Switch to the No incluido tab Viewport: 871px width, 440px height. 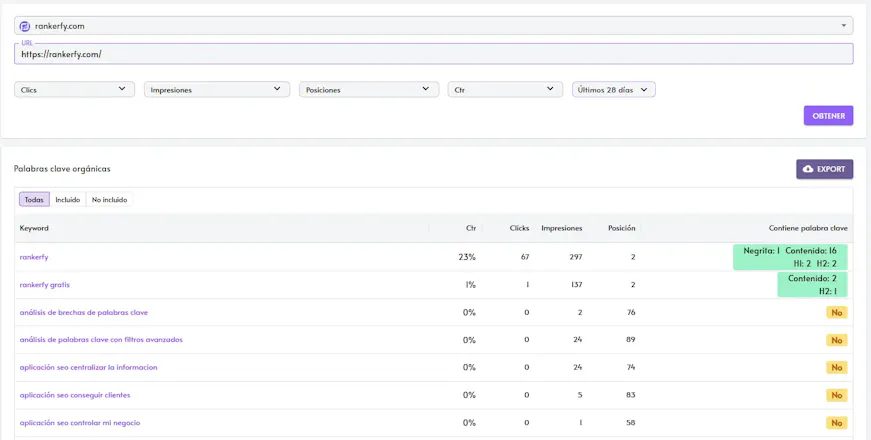coord(109,199)
